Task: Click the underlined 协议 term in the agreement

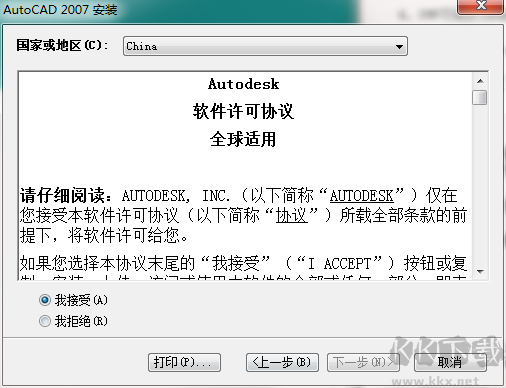Action: click(292, 216)
